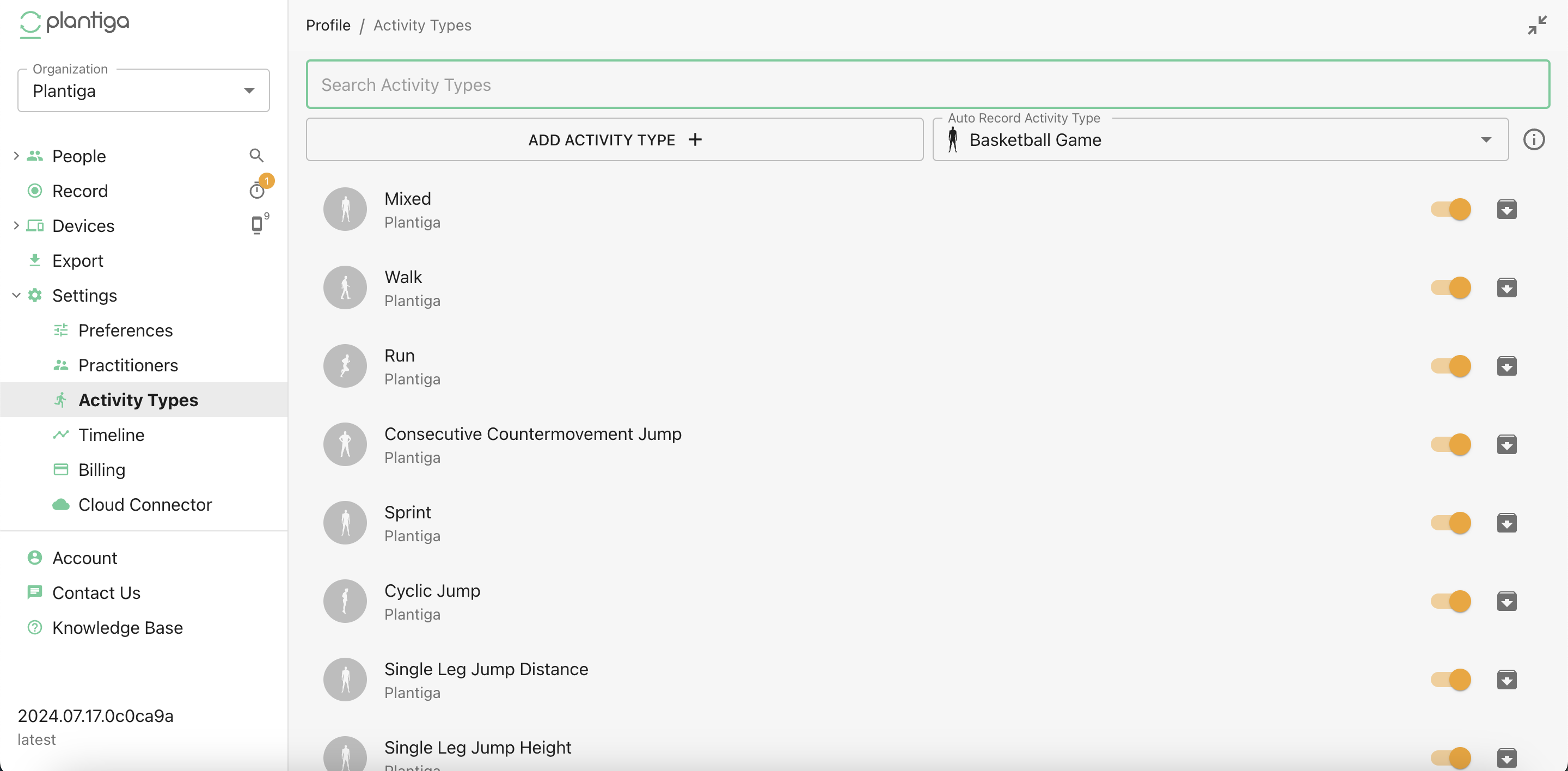The width and height of the screenshot is (1568, 771).
Task: Go to Cloud Connector settings
Action: click(x=145, y=504)
